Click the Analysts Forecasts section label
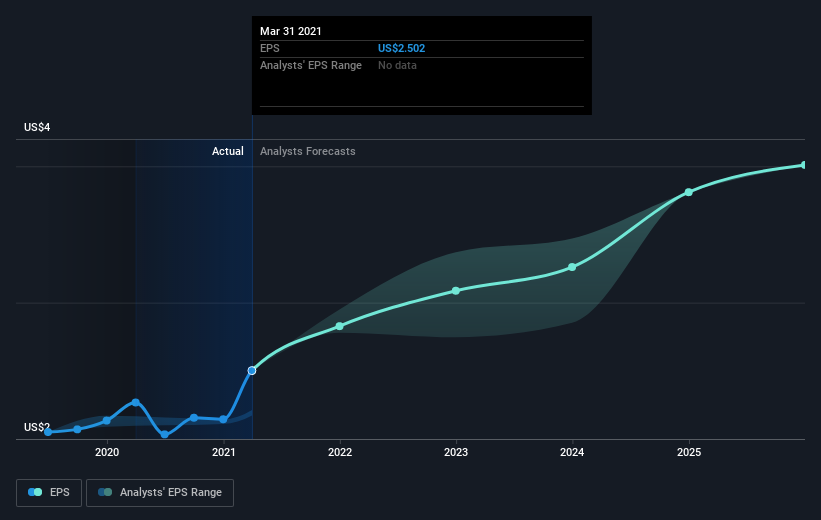 click(308, 151)
